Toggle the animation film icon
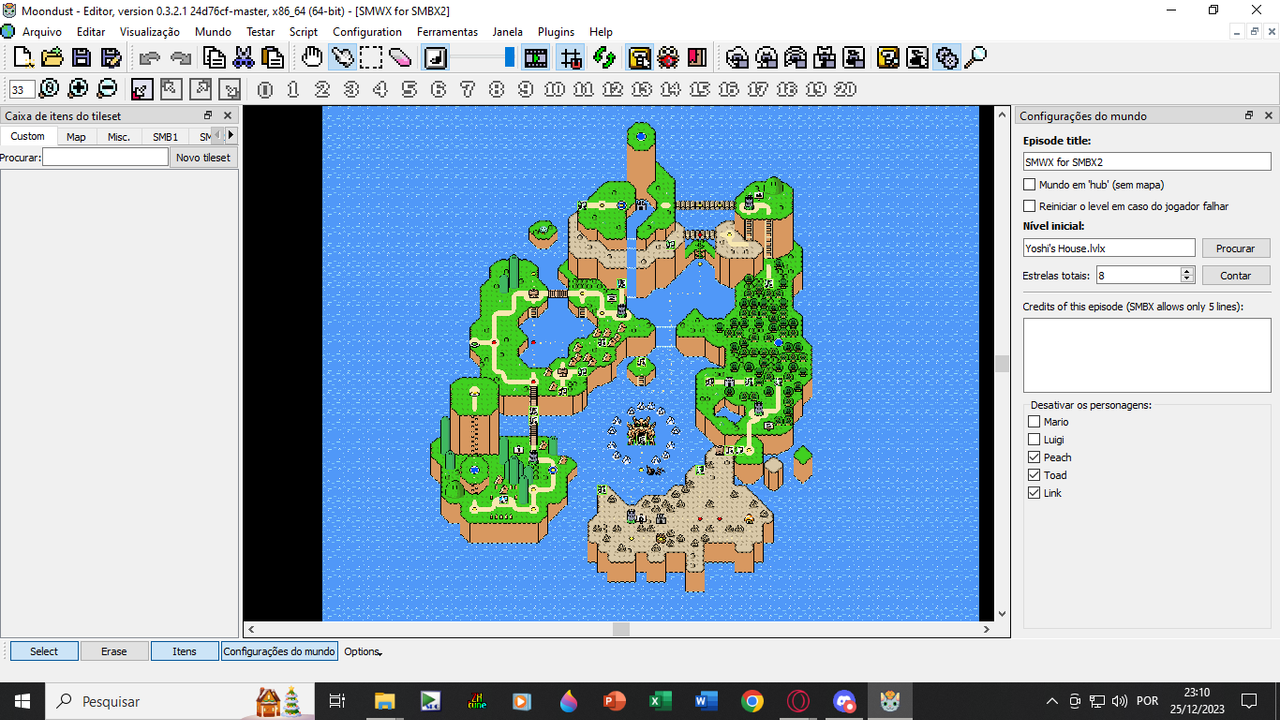Screen dimensions: 1280x720 [536, 57]
